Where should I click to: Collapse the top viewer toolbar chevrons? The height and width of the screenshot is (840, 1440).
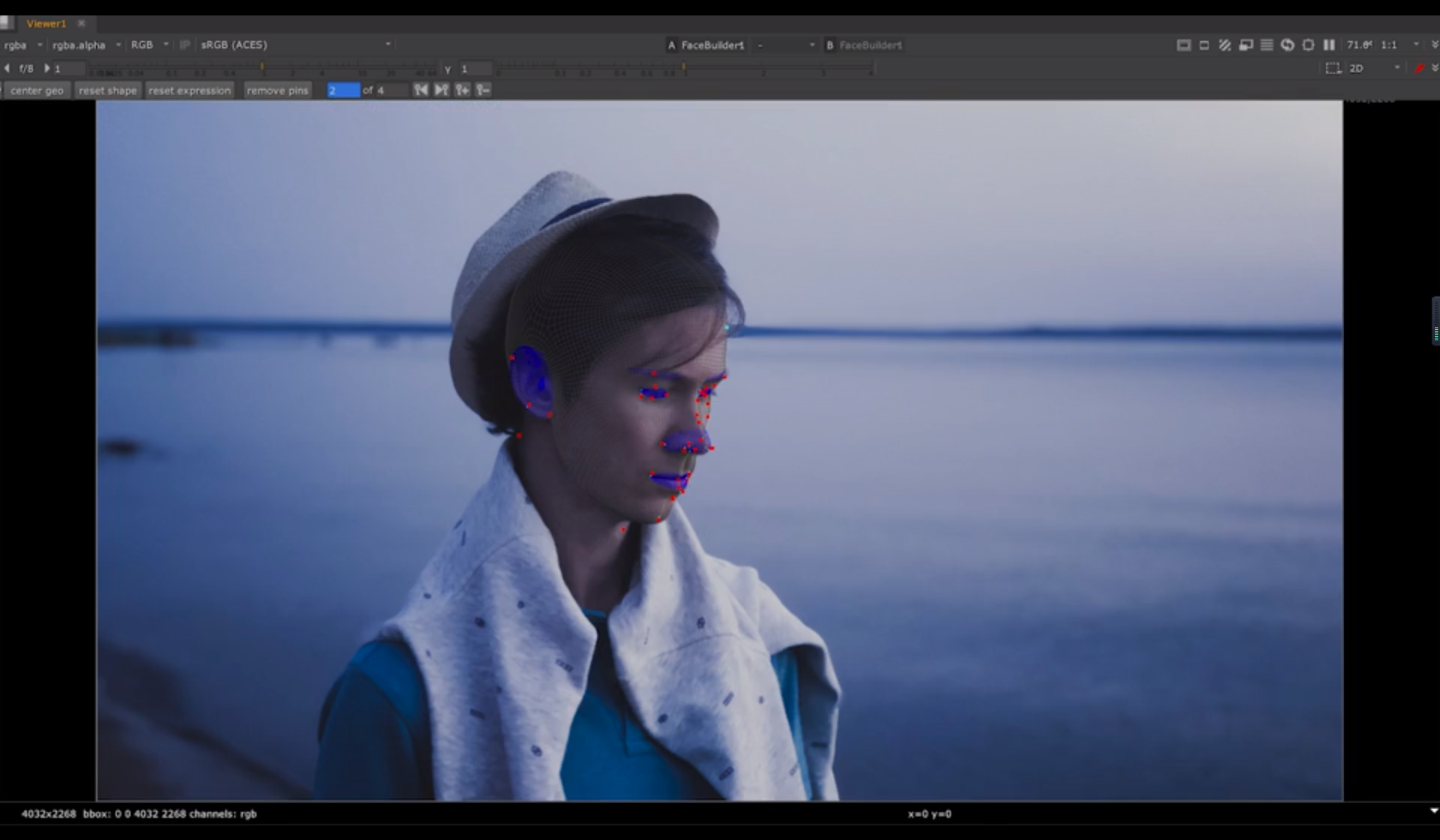point(1435,45)
